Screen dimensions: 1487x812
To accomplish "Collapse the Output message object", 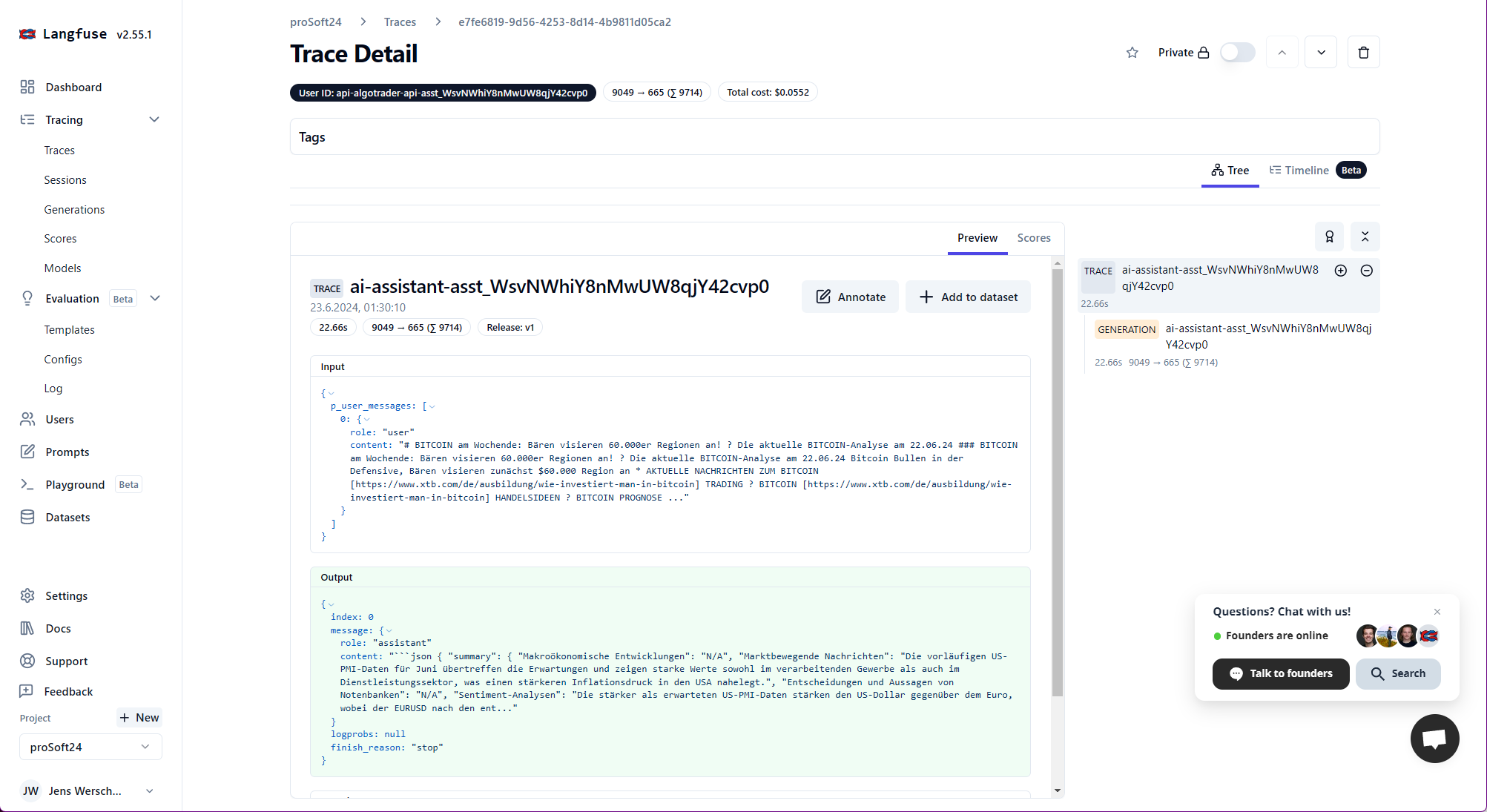I will pyautogui.click(x=389, y=631).
